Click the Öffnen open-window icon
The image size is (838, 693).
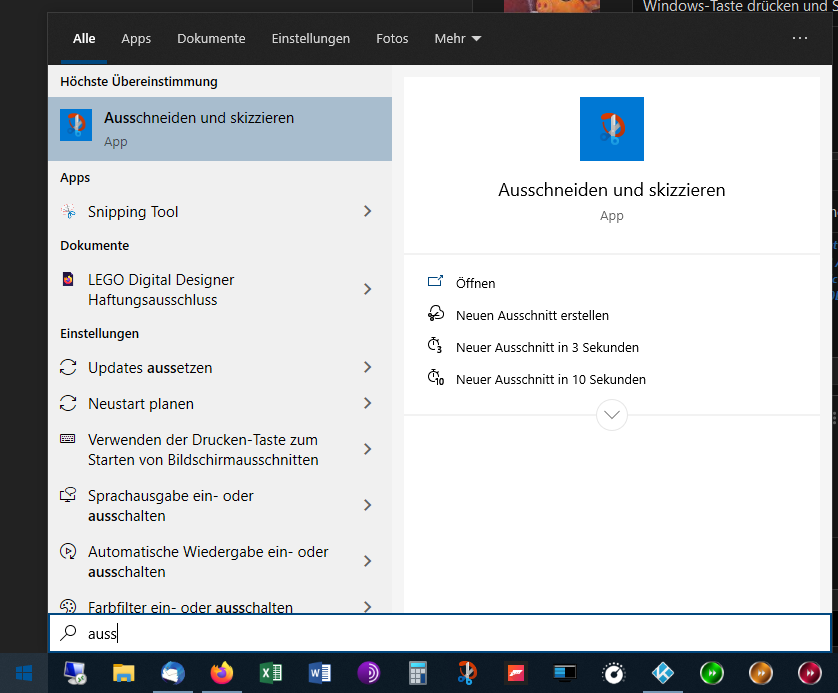point(436,281)
